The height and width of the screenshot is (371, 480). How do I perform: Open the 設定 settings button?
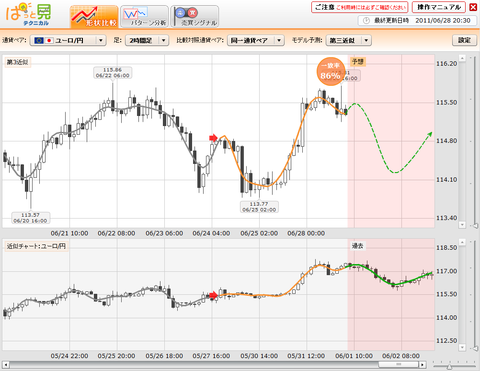point(464,40)
